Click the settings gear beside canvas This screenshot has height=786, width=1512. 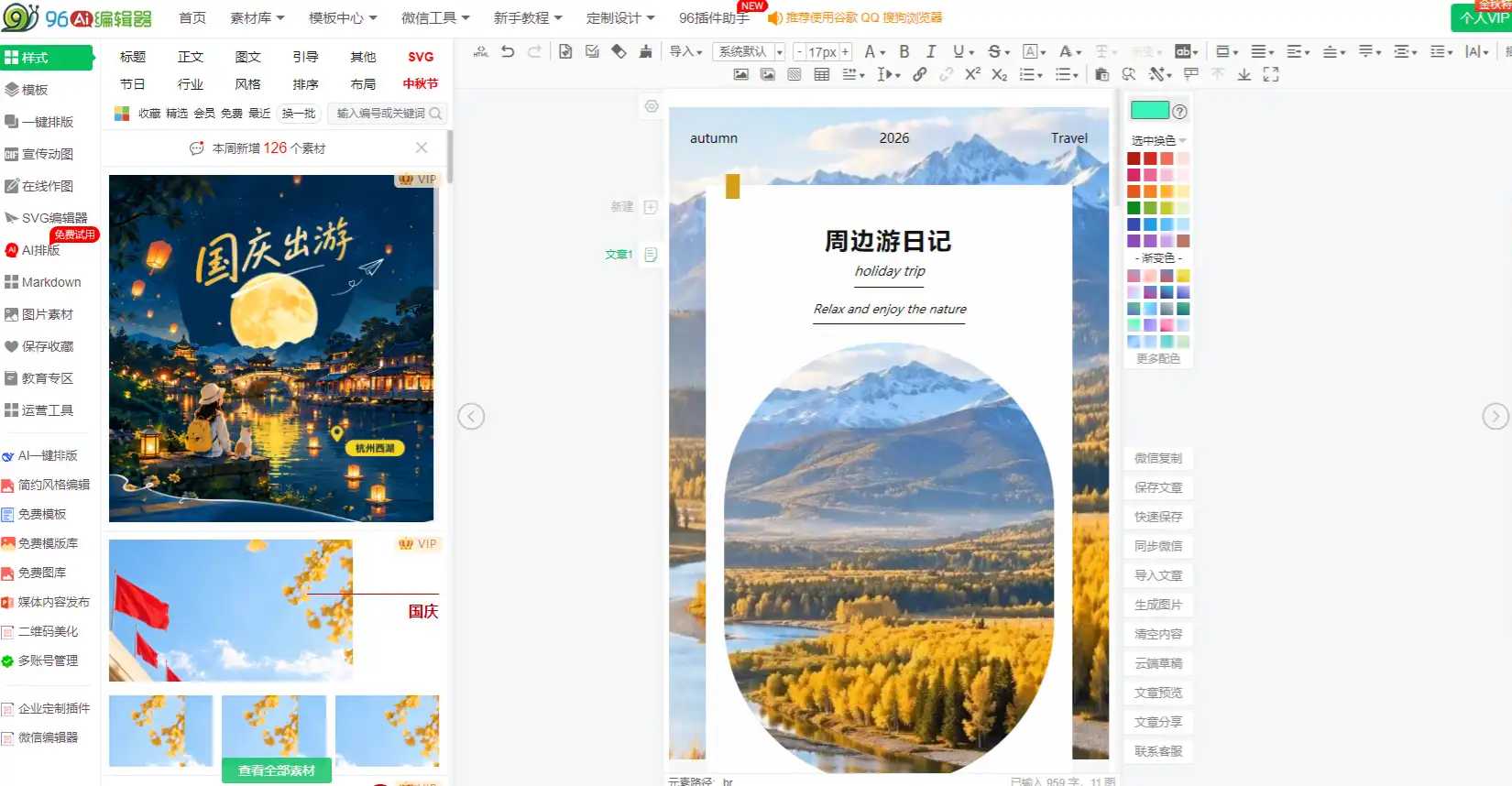click(652, 106)
